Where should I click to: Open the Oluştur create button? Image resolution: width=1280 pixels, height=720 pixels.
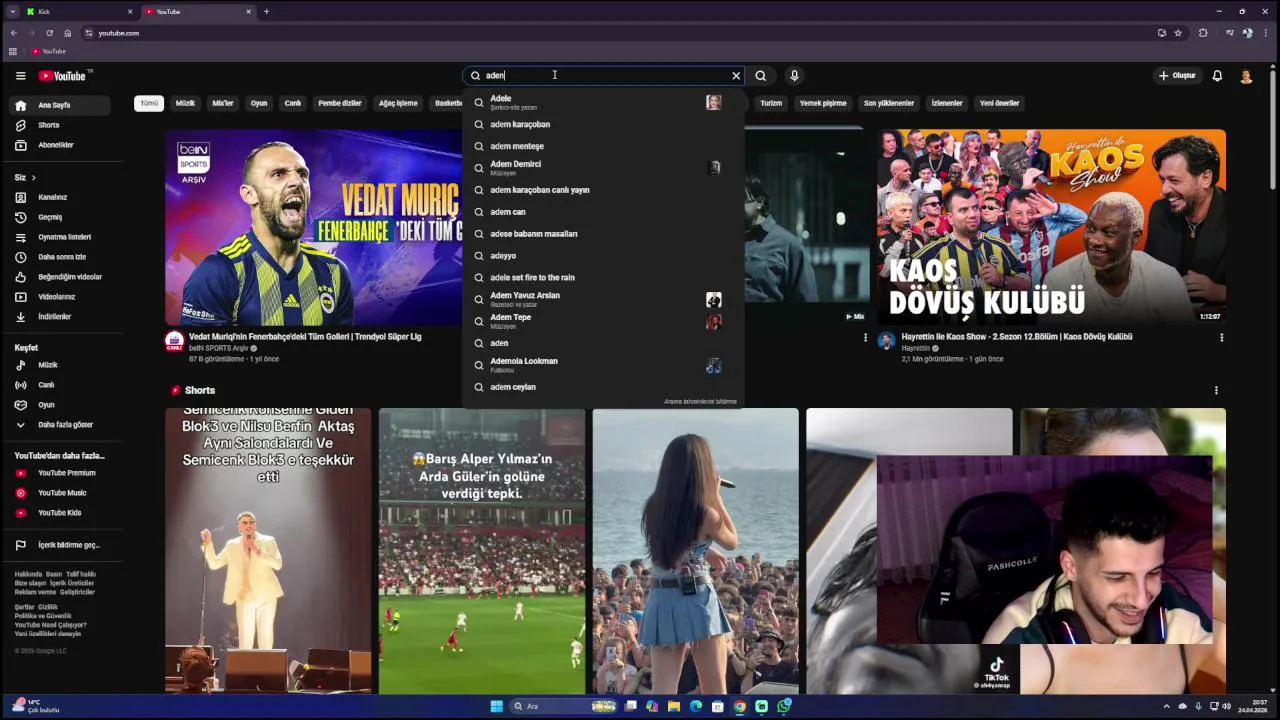point(1177,76)
